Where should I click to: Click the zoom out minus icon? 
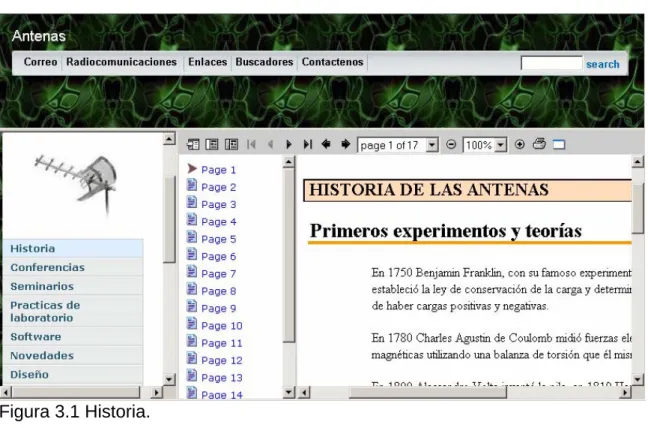pyautogui.click(x=451, y=145)
